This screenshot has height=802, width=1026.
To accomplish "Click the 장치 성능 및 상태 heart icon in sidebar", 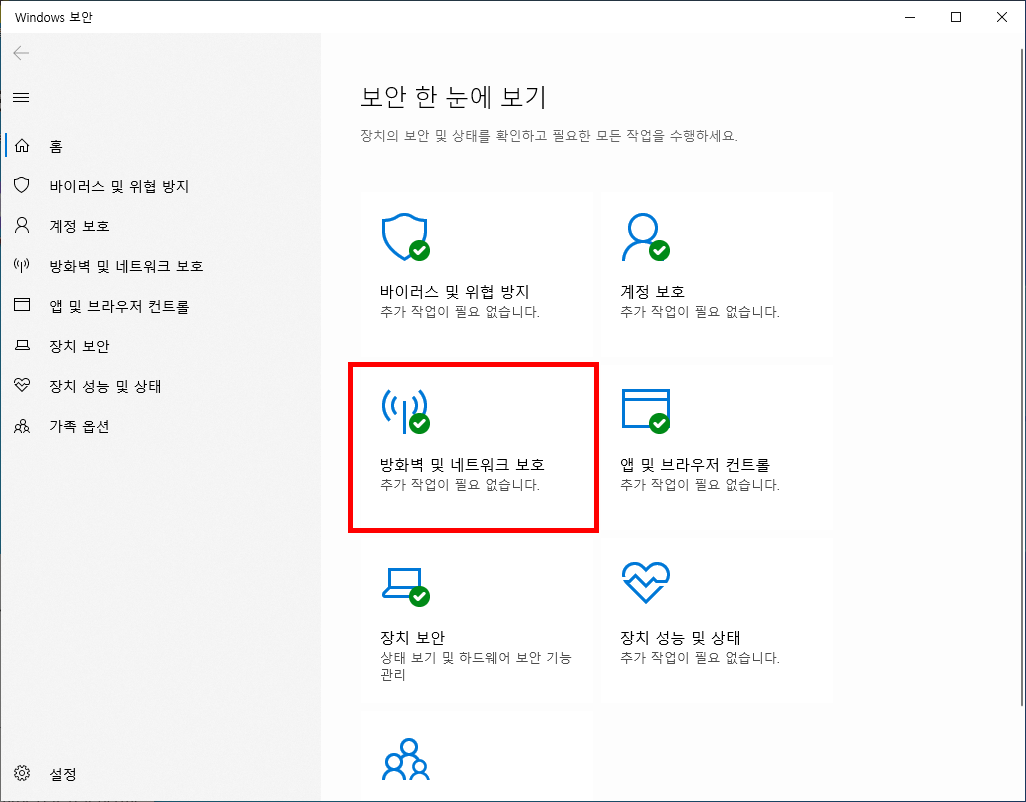I will click(21, 385).
